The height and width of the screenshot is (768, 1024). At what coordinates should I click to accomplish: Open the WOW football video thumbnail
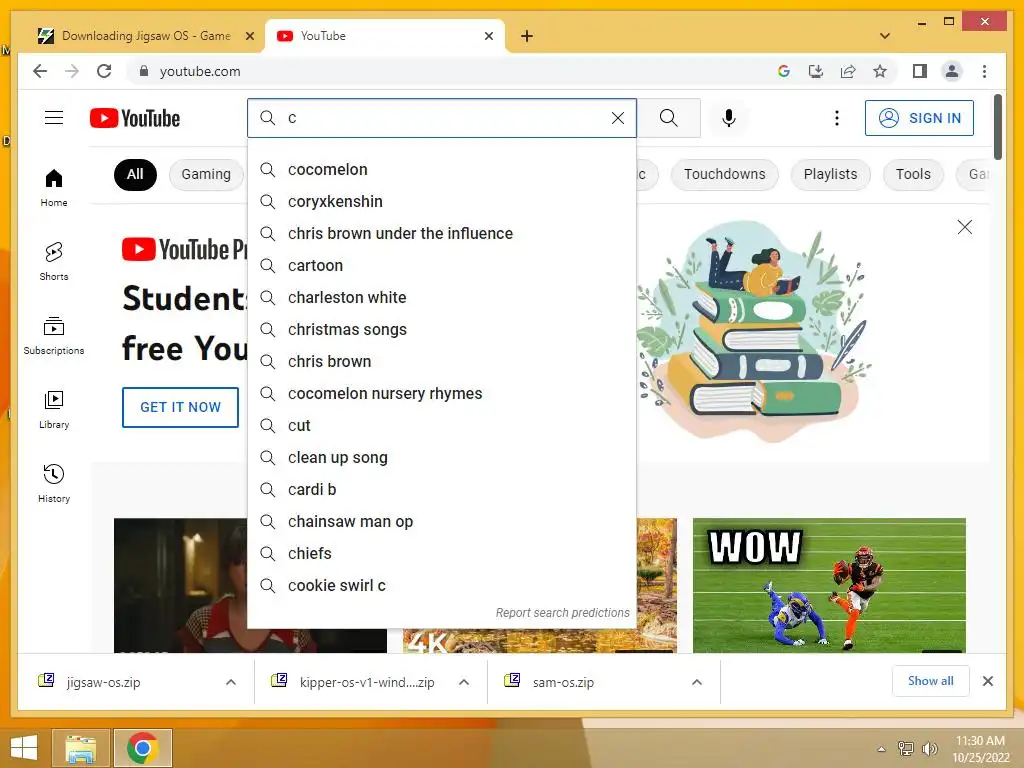[x=829, y=586]
